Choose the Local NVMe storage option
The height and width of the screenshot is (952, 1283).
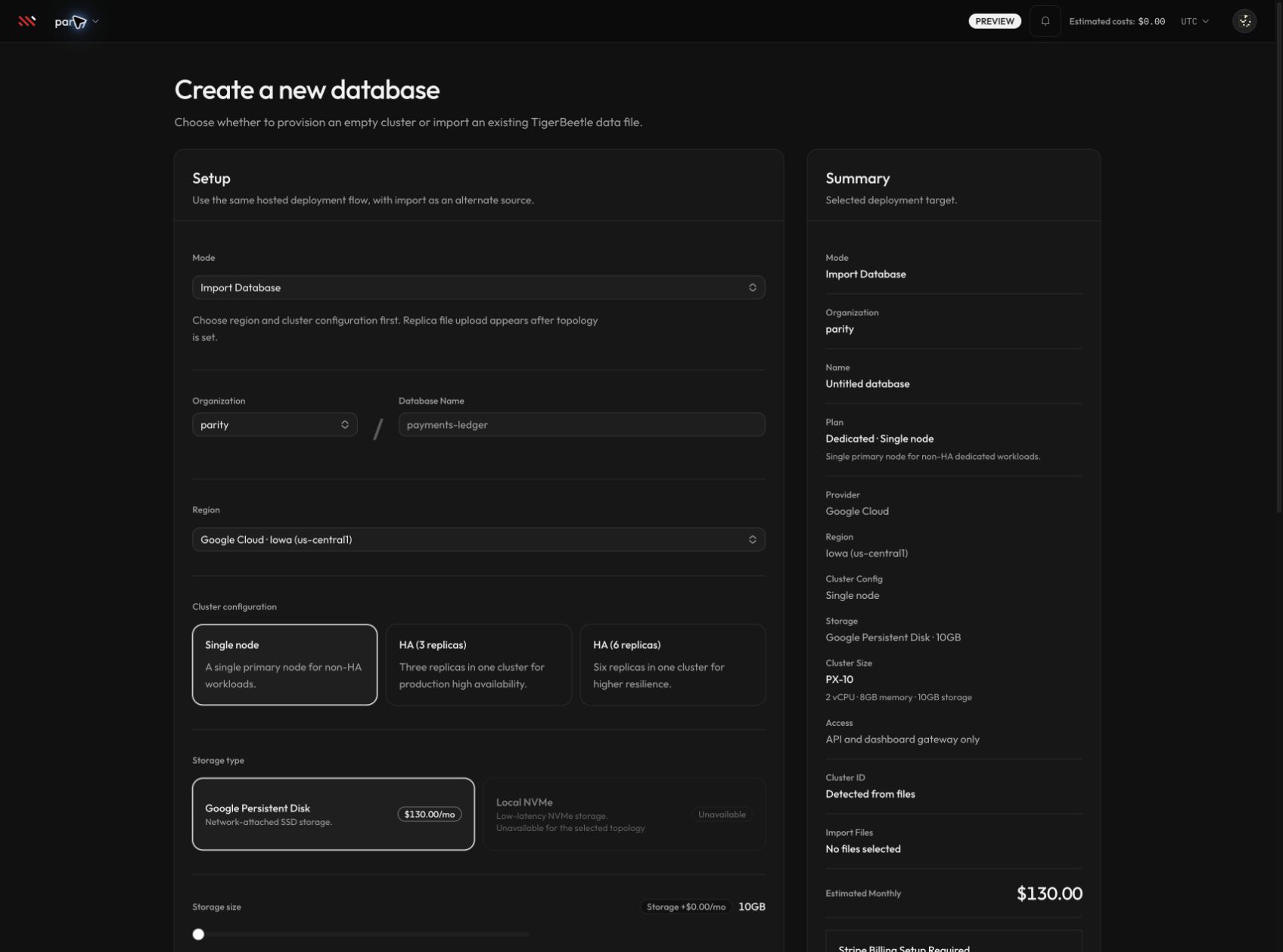[x=624, y=814]
